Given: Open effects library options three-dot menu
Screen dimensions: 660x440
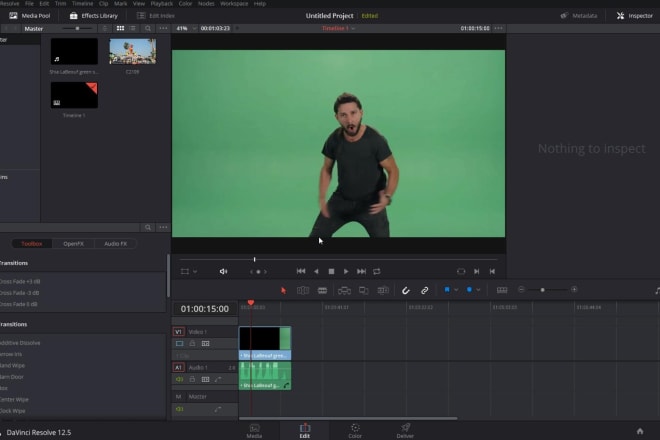Looking at the screenshot, I should 163,227.
